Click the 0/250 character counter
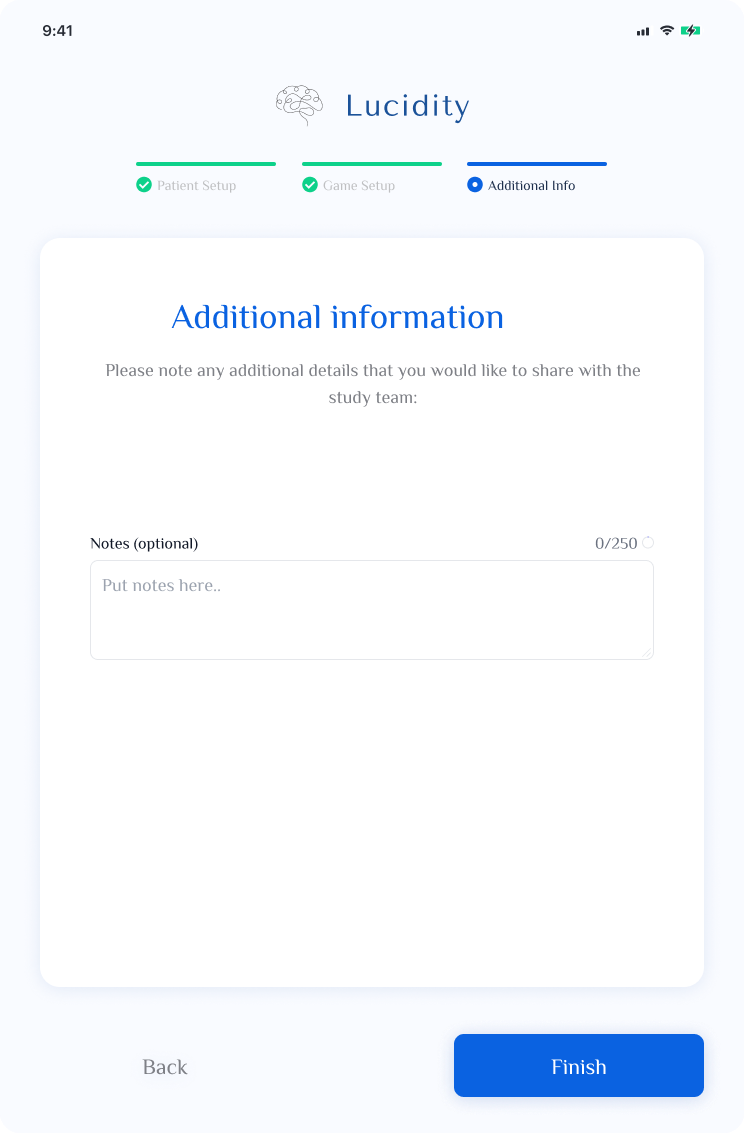The width and height of the screenshot is (744, 1133). (x=616, y=543)
